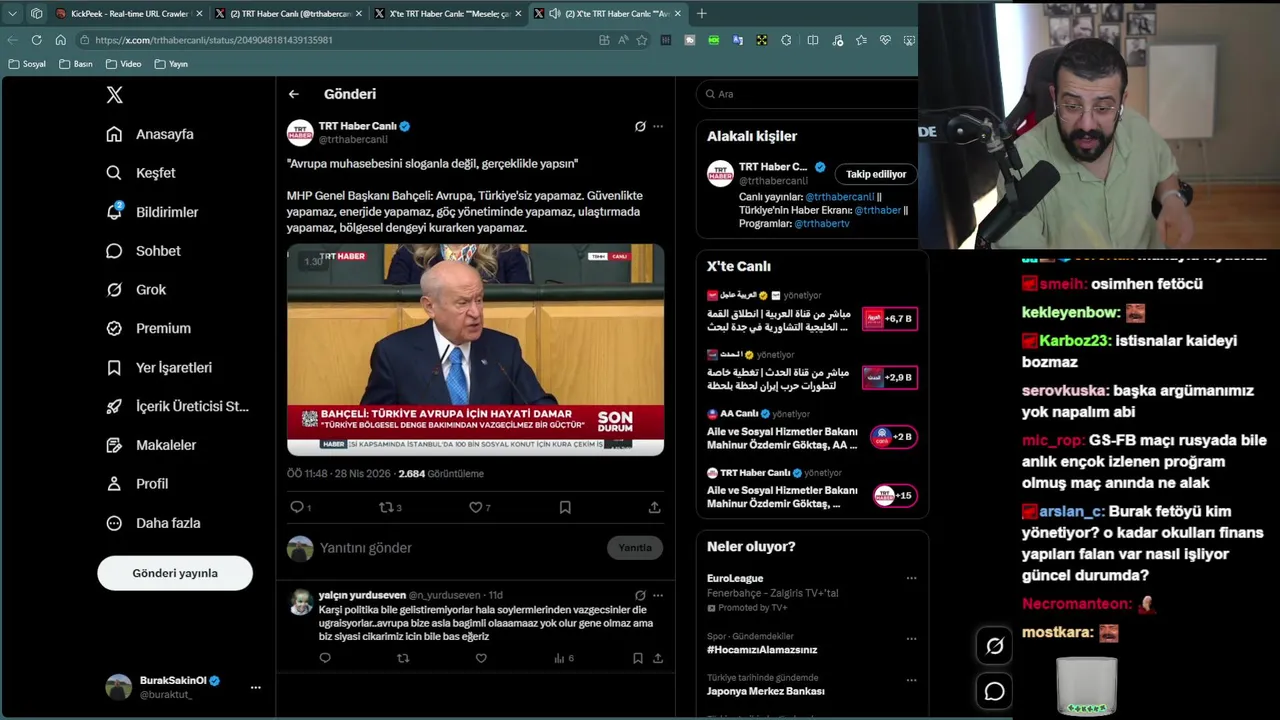Play the Bahçeli video thumbnail
1280x720 pixels.
point(475,349)
